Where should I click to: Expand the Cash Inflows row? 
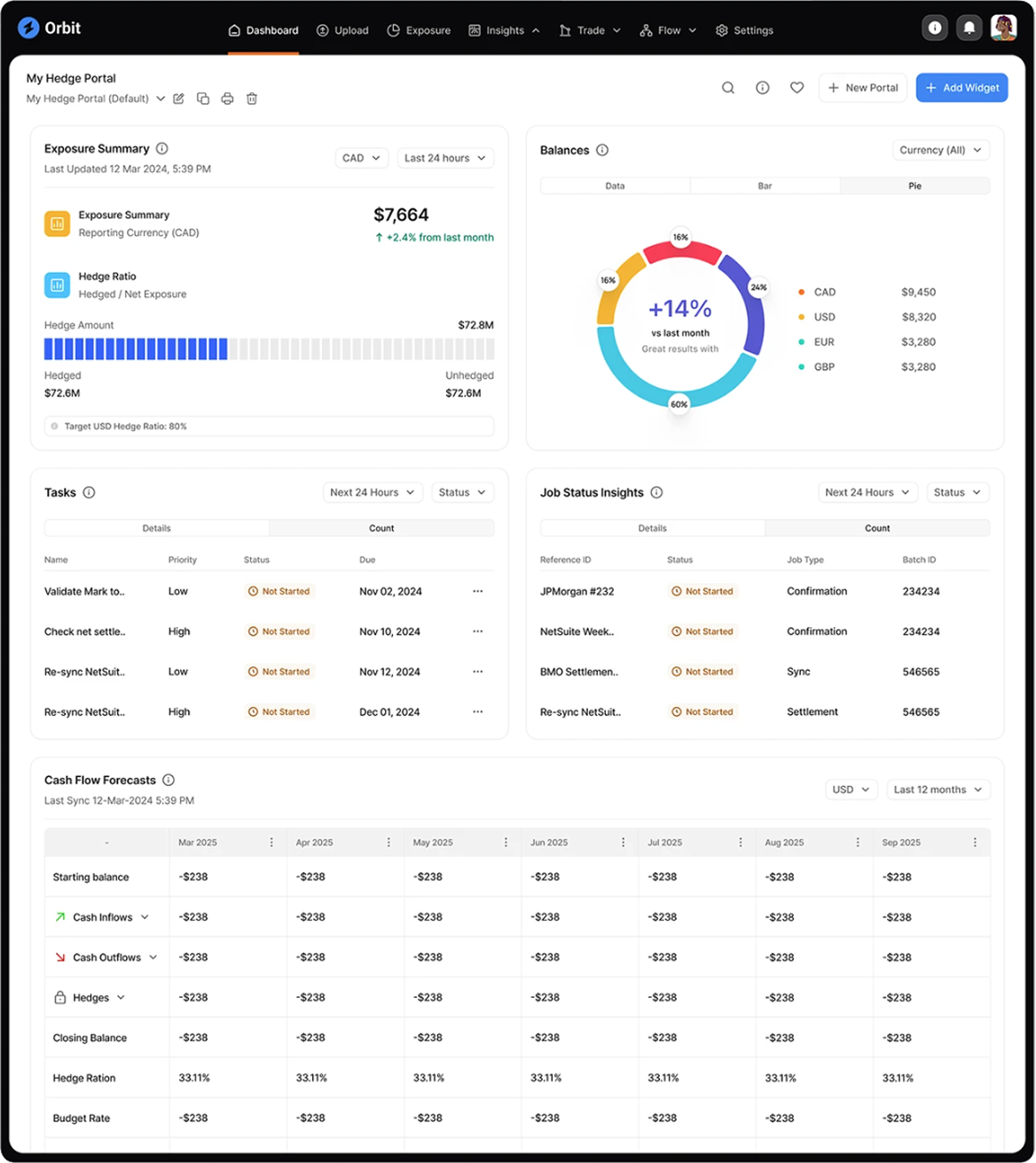(x=145, y=917)
